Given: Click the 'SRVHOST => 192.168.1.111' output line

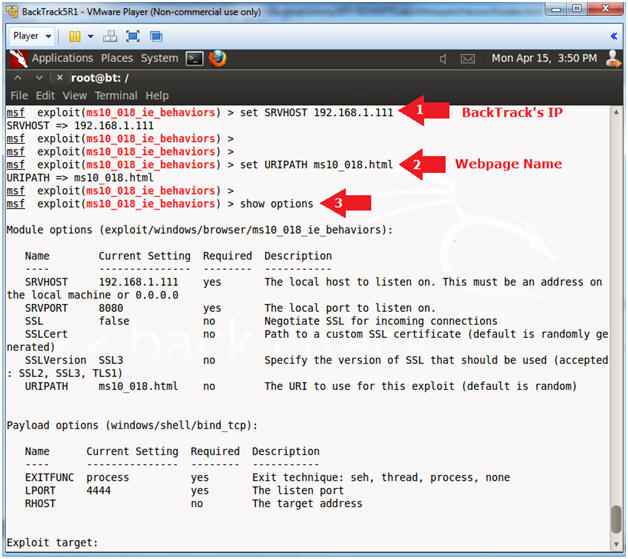Looking at the screenshot, I should pyautogui.click(x=80, y=126).
